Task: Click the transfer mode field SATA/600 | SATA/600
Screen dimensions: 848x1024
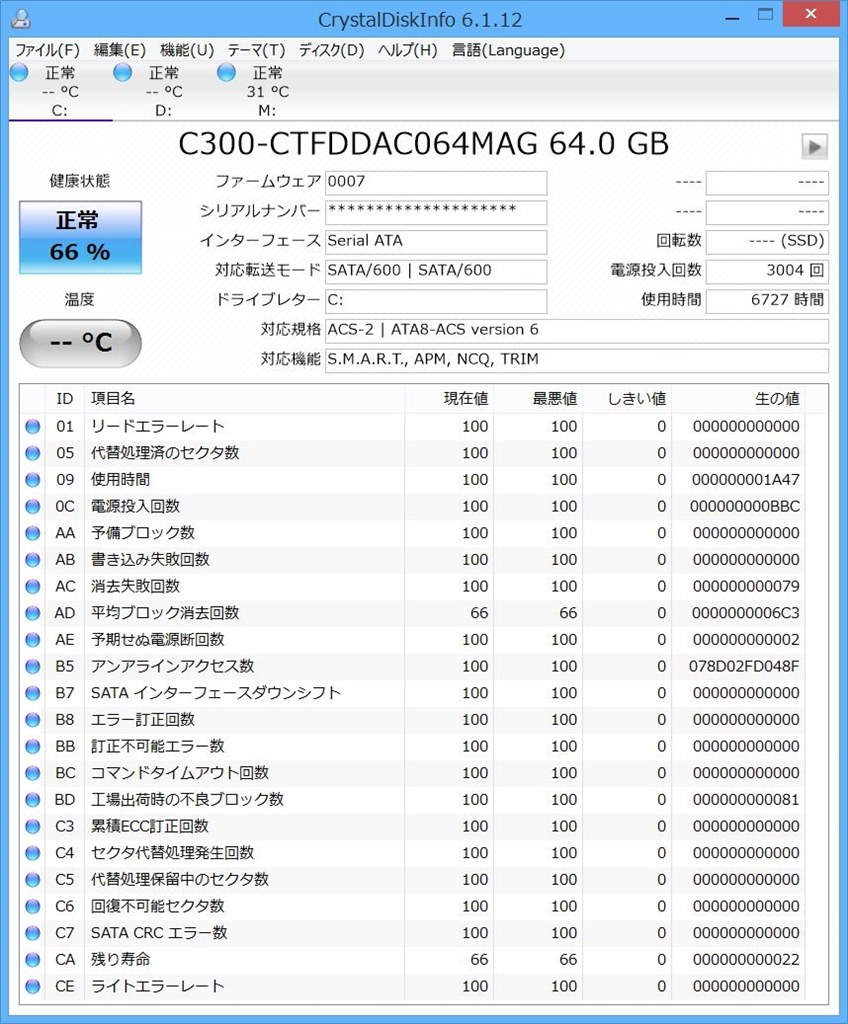Action: click(x=436, y=271)
